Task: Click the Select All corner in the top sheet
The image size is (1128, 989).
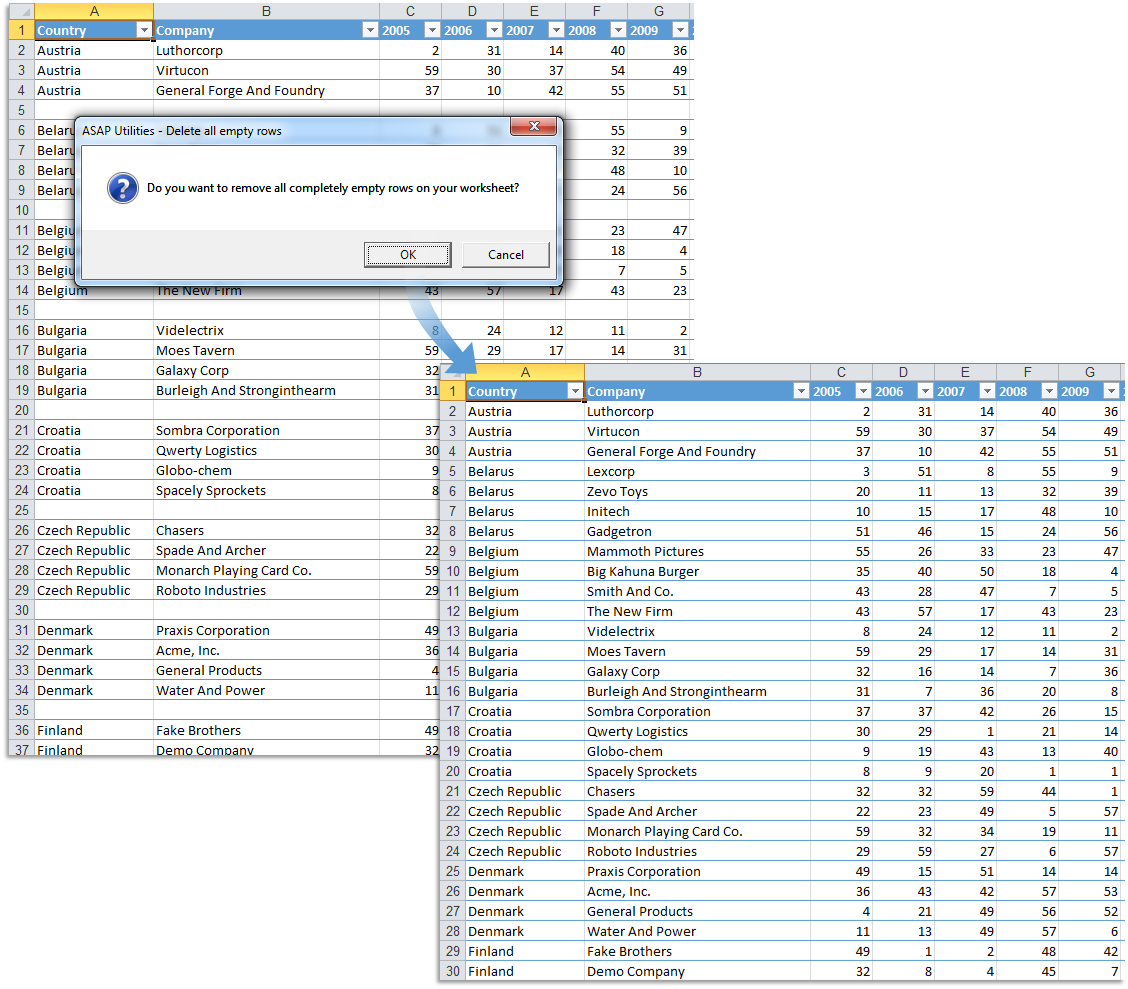Action: point(22,12)
